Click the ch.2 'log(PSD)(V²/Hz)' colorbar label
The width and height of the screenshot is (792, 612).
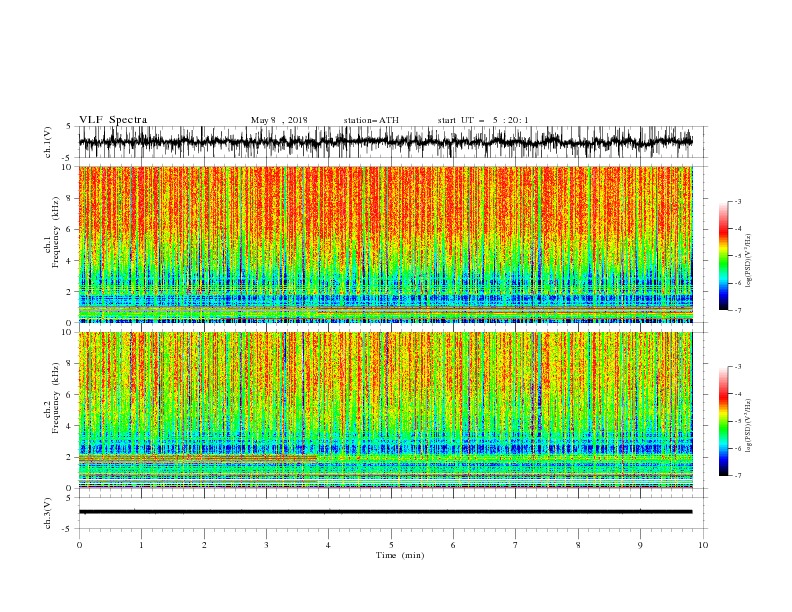pyautogui.click(x=748, y=425)
